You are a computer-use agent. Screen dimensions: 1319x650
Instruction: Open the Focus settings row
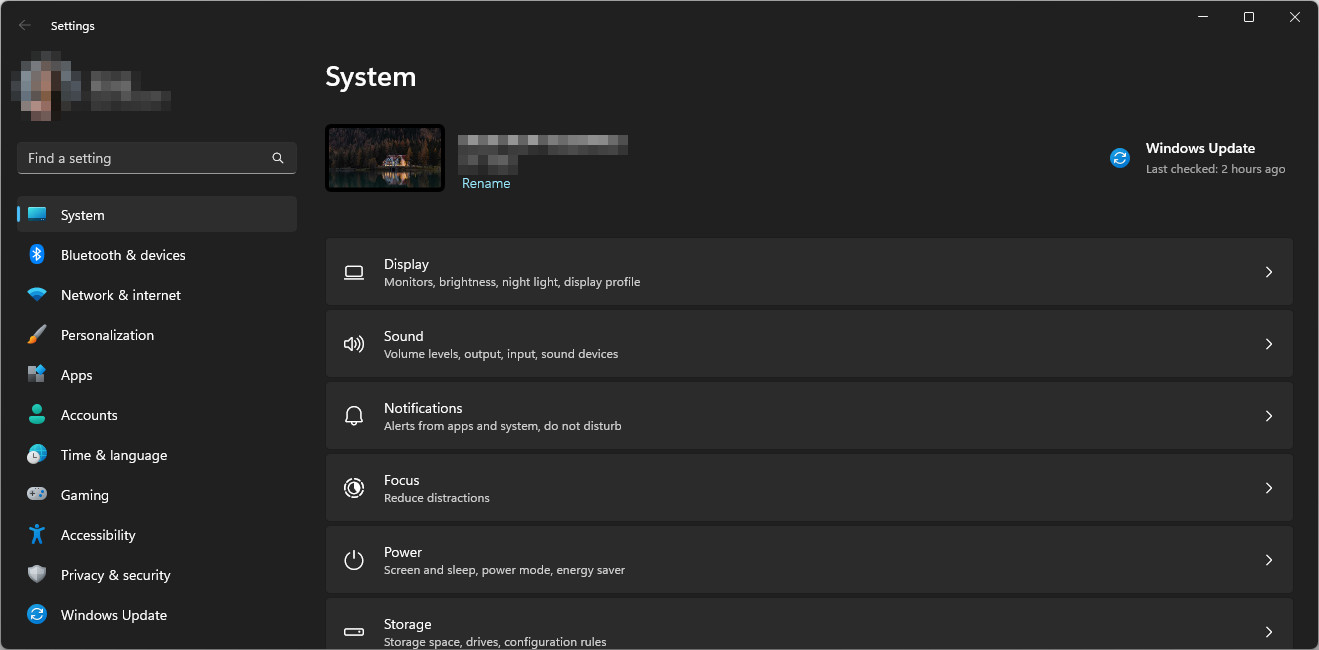pos(808,488)
